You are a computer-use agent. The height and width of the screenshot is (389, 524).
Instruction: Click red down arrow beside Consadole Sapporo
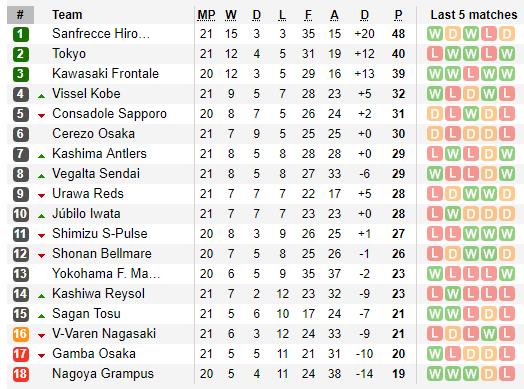point(41,116)
